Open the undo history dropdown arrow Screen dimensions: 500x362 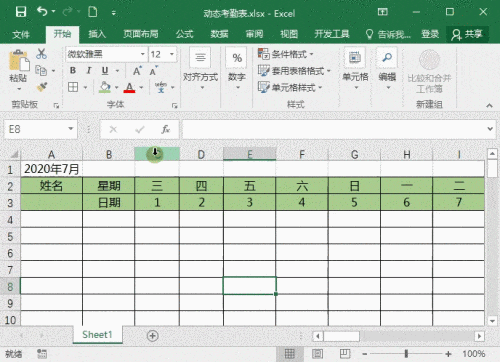coord(54,12)
